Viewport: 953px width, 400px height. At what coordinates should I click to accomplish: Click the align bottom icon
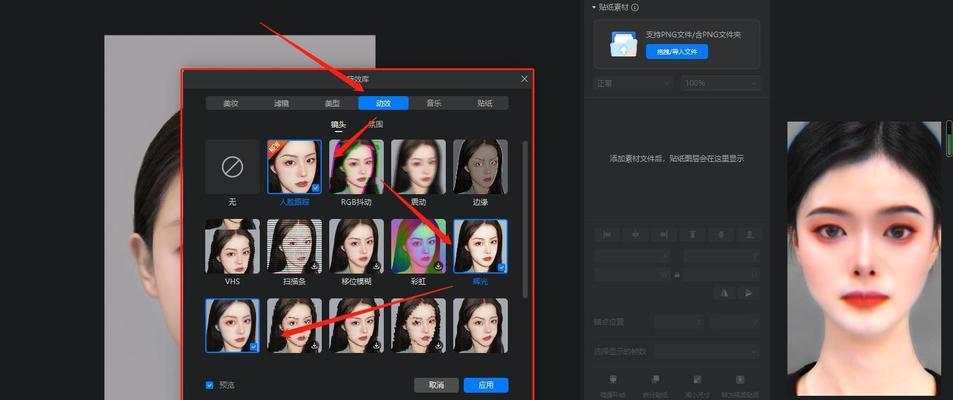(749, 235)
